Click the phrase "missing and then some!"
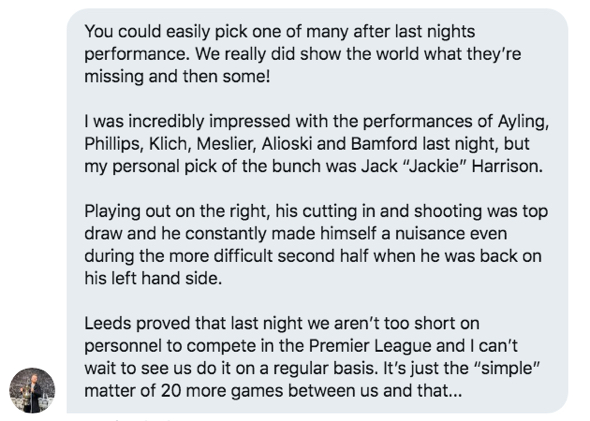This screenshot has width=590, height=421. [x=177, y=76]
